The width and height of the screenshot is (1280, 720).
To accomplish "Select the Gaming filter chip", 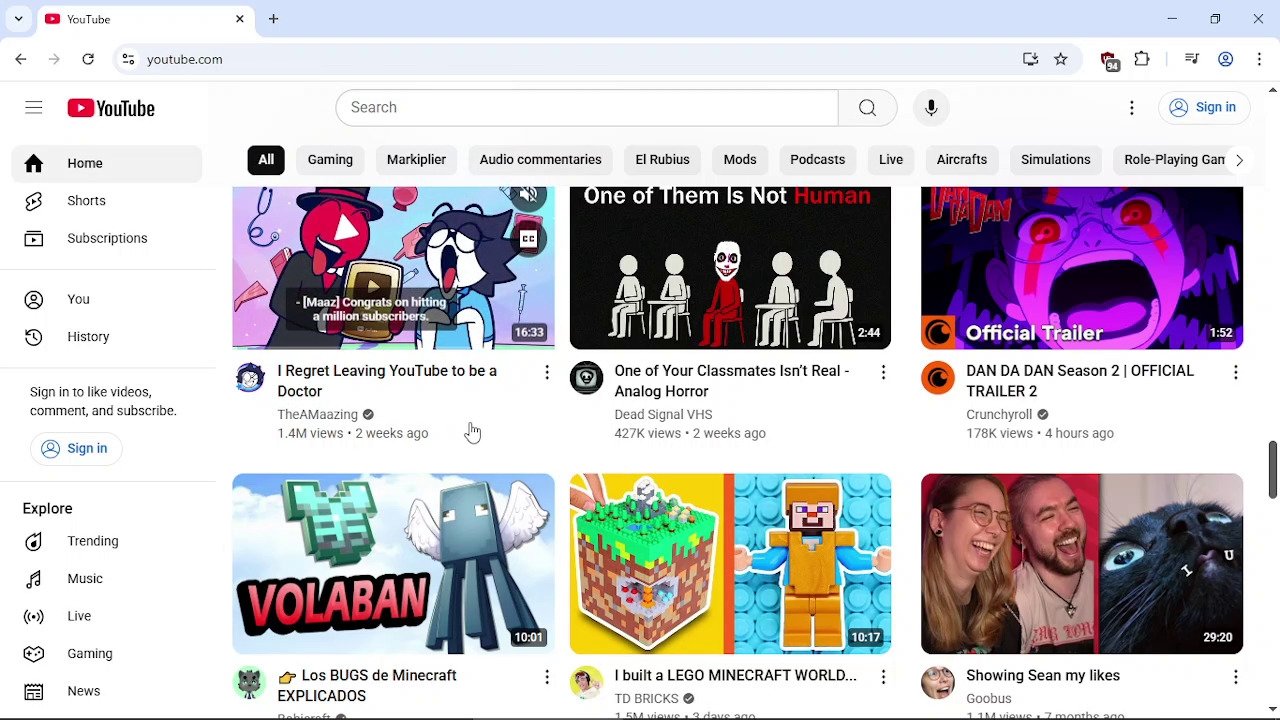I will pyautogui.click(x=330, y=160).
